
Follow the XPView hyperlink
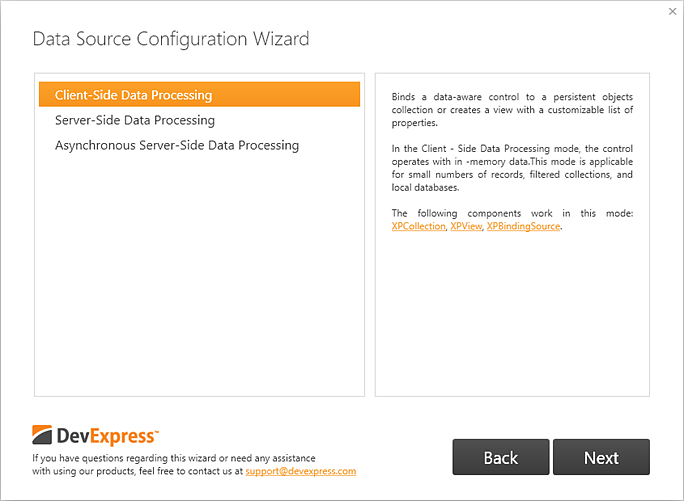[465, 226]
